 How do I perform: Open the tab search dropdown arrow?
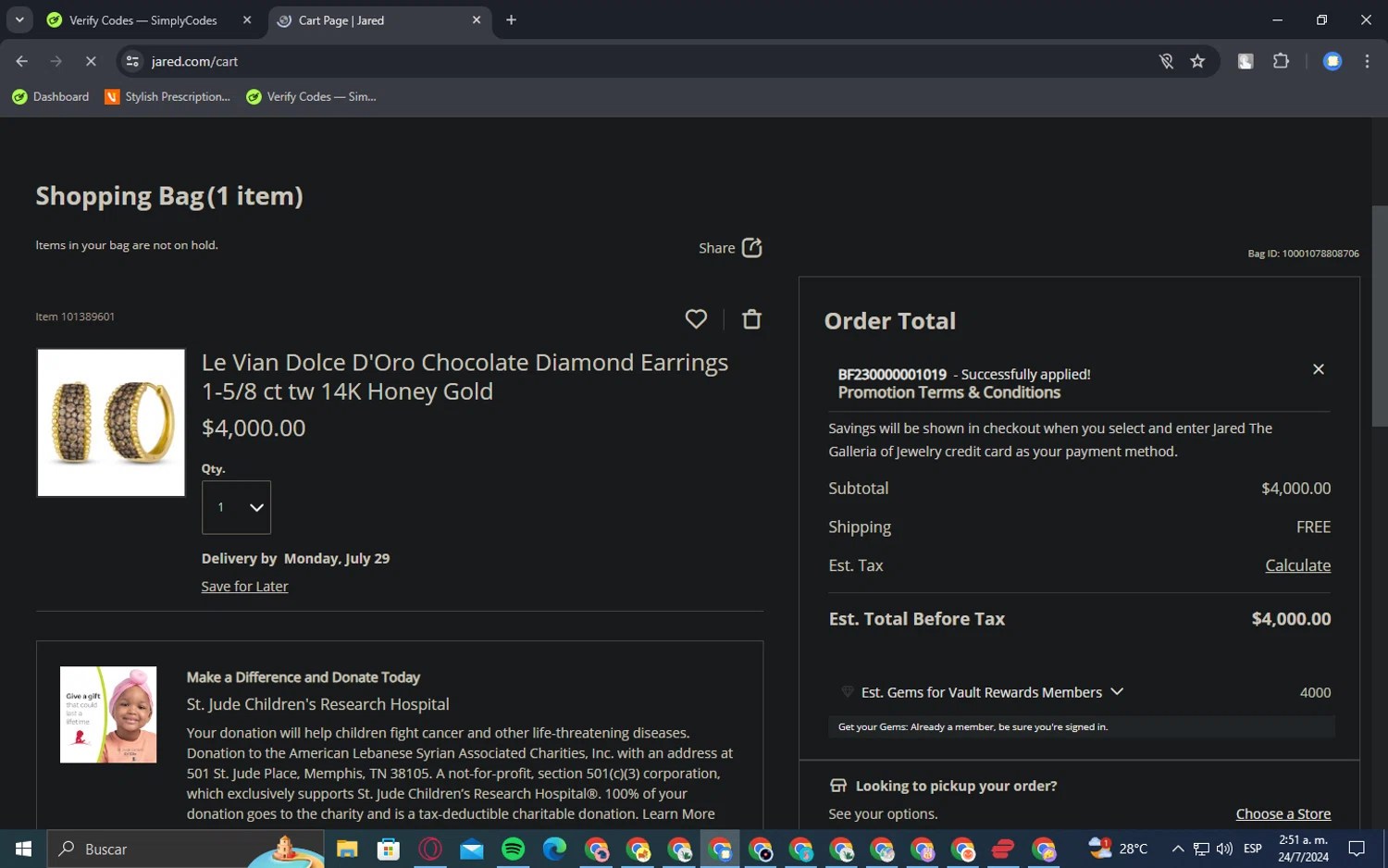[x=19, y=20]
